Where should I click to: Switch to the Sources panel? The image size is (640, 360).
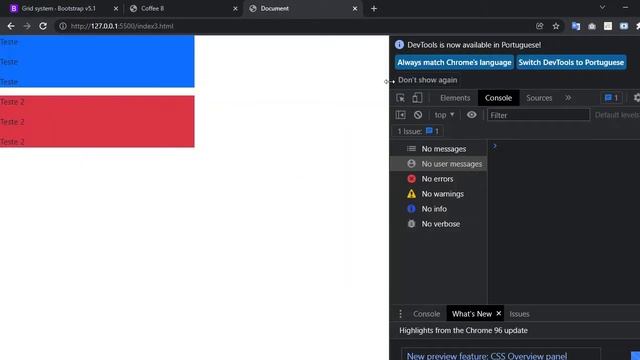(x=539, y=98)
